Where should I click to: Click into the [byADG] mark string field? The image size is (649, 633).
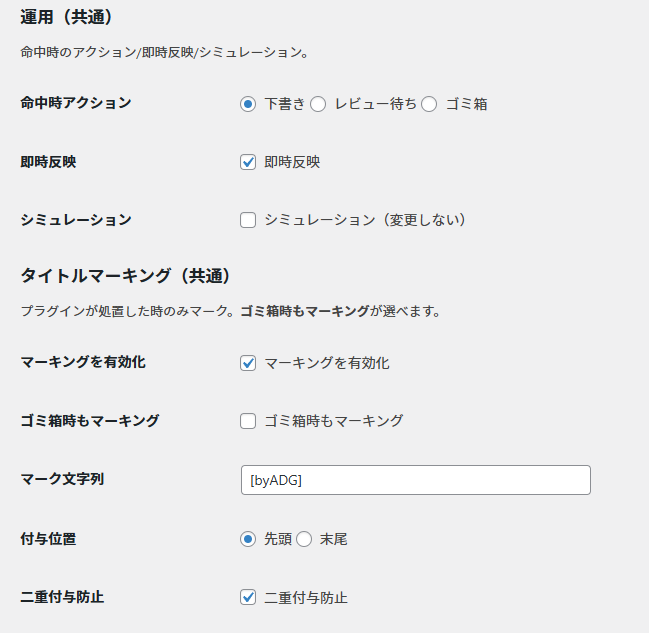pos(415,480)
